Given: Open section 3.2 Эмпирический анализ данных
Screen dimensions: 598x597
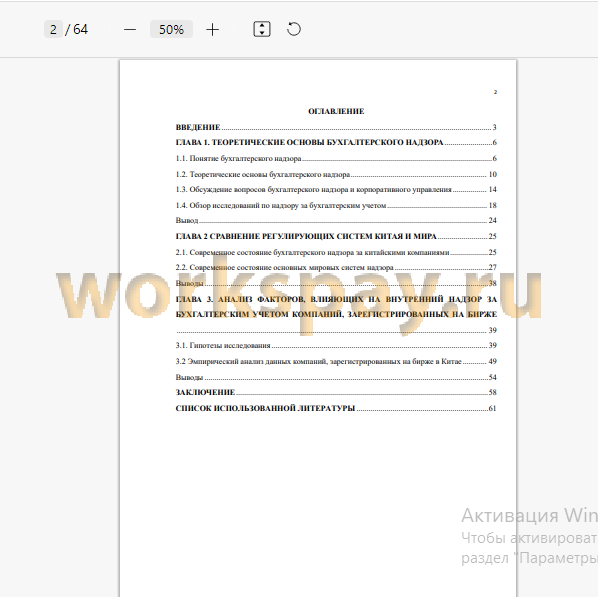Looking at the screenshot, I should coord(336,361).
